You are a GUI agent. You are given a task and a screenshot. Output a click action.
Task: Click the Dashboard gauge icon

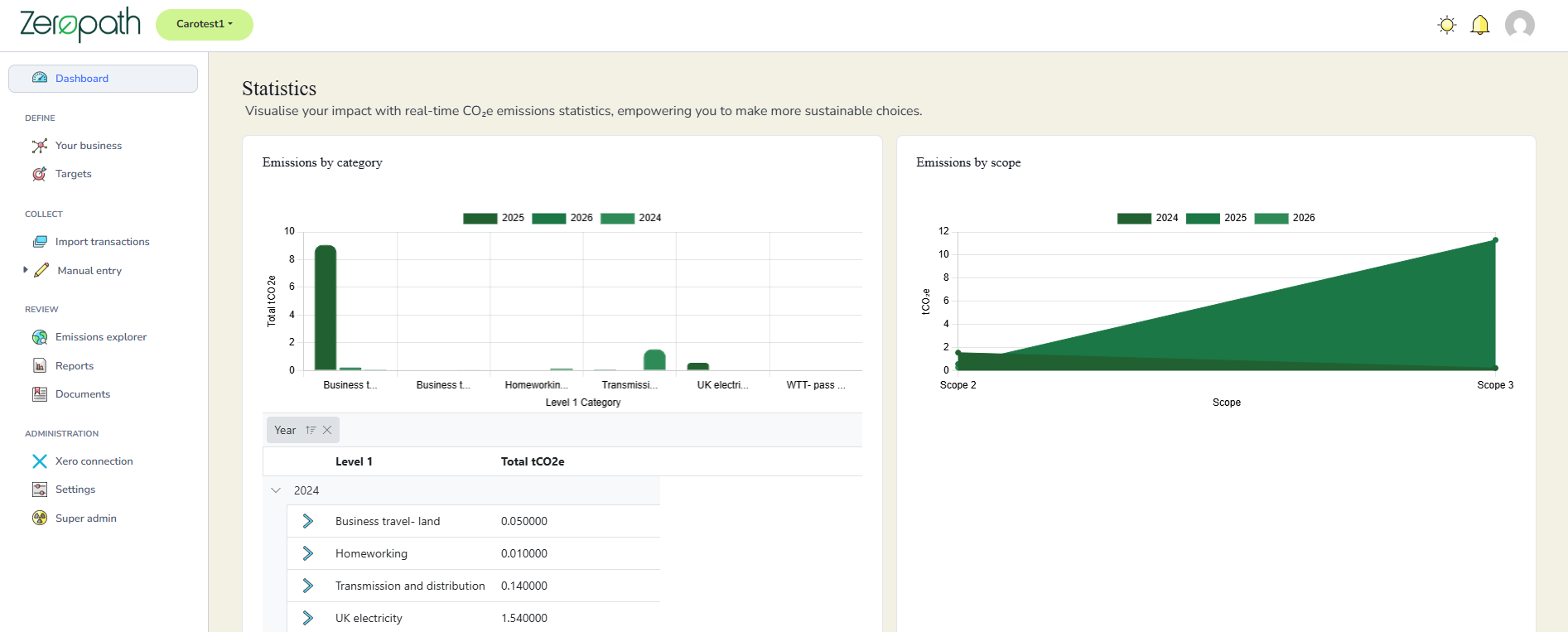pyautogui.click(x=40, y=78)
